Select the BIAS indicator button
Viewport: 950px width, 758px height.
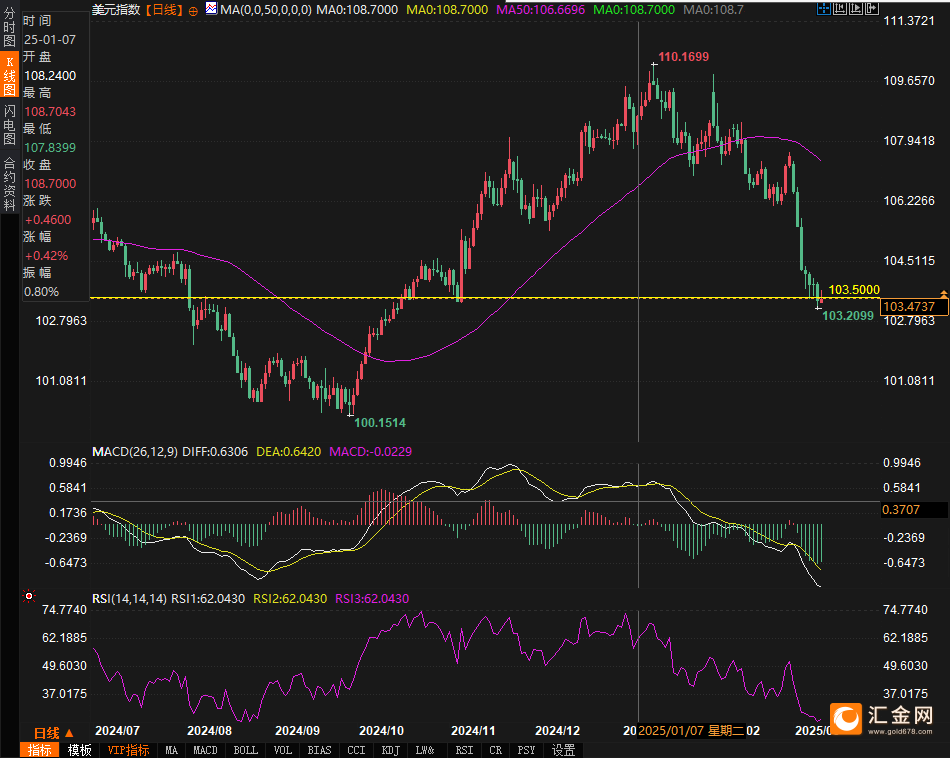(319, 750)
